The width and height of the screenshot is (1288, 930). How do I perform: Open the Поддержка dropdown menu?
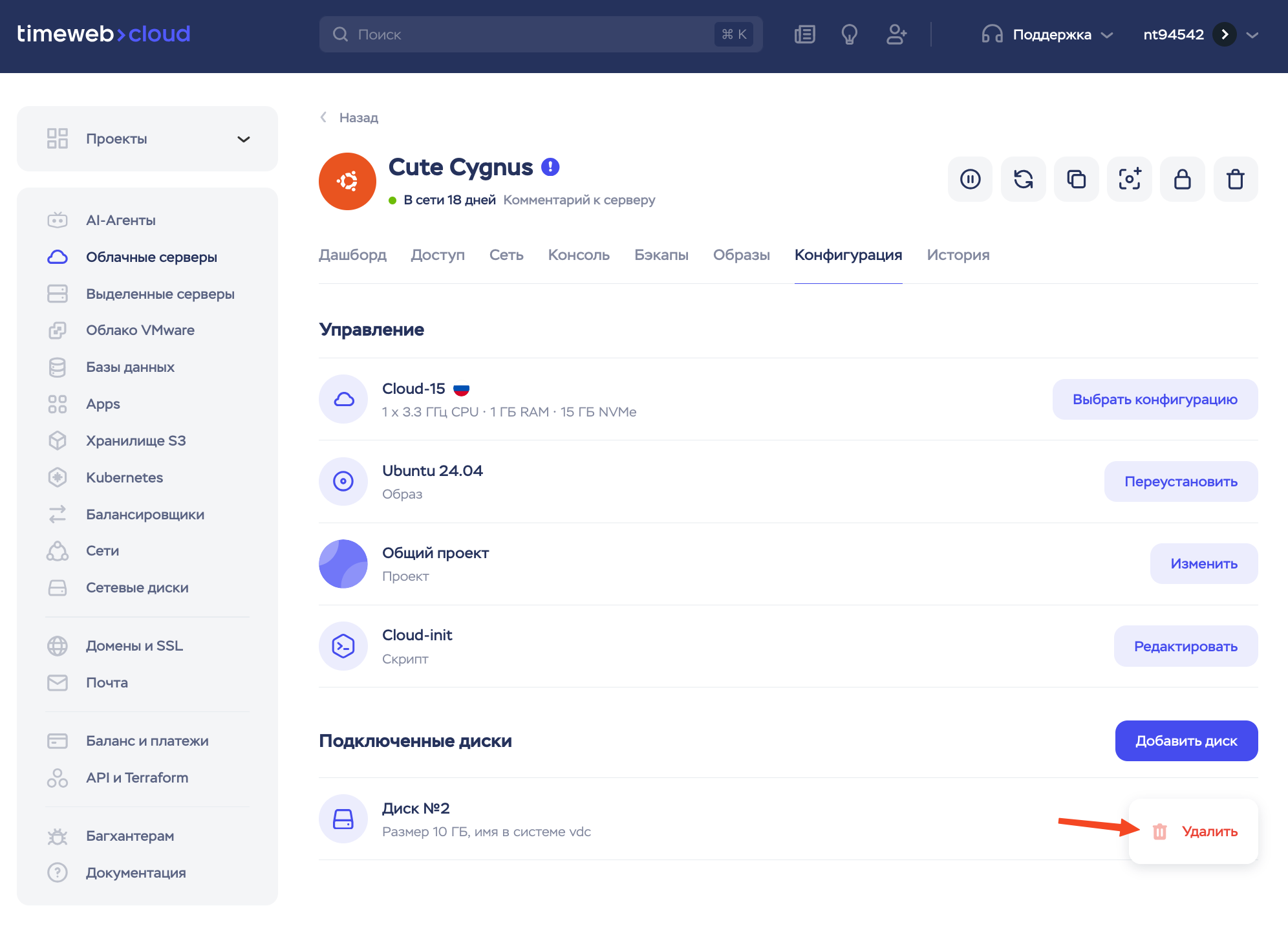pyautogui.click(x=1051, y=34)
